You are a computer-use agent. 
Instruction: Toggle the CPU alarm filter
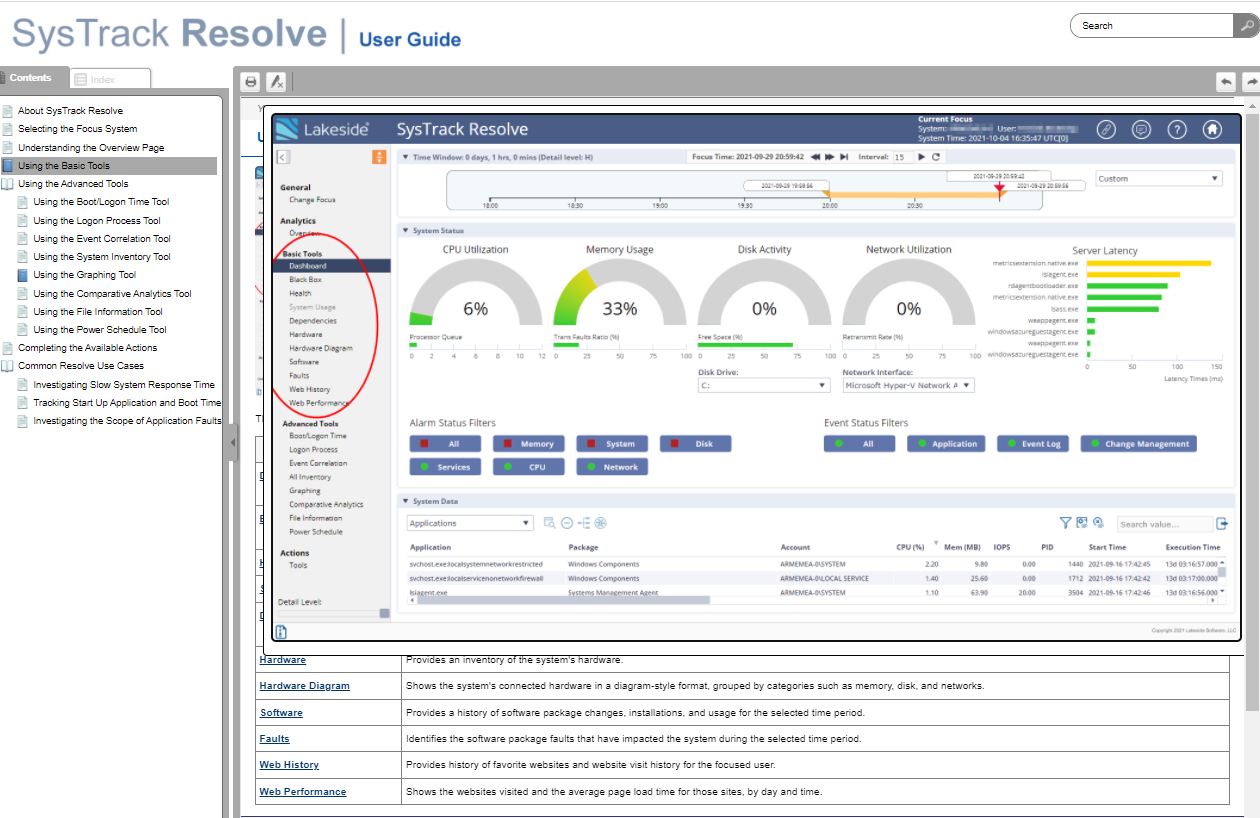click(528, 467)
